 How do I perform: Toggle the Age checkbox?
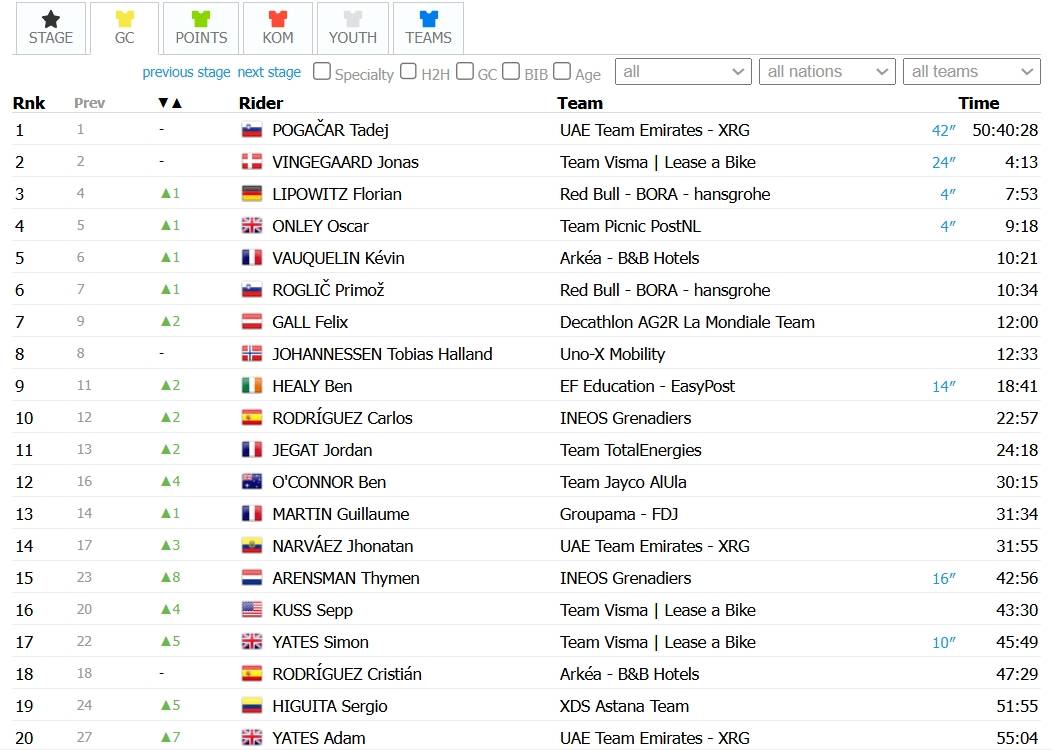562,71
